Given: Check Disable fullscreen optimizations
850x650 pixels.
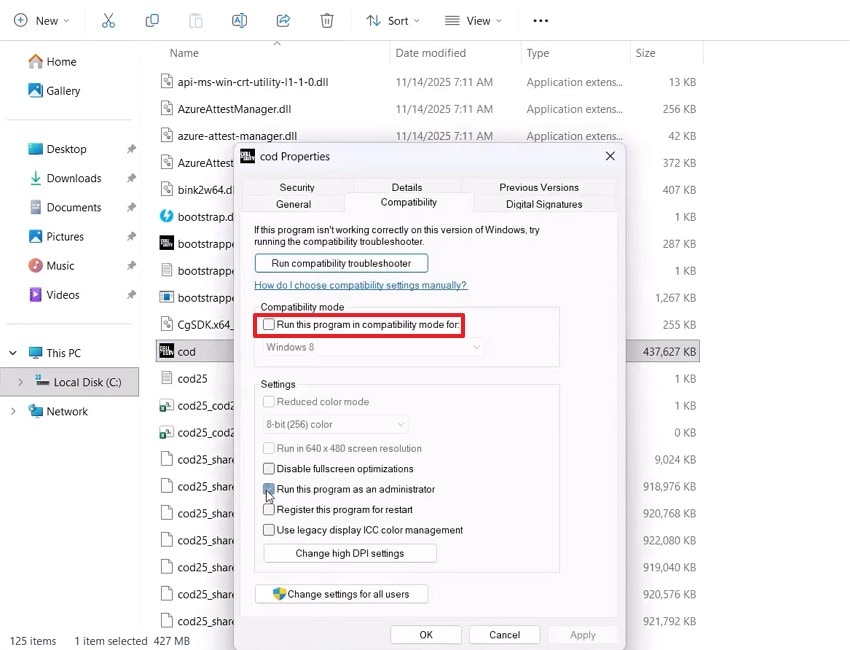Looking at the screenshot, I should coord(269,468).
